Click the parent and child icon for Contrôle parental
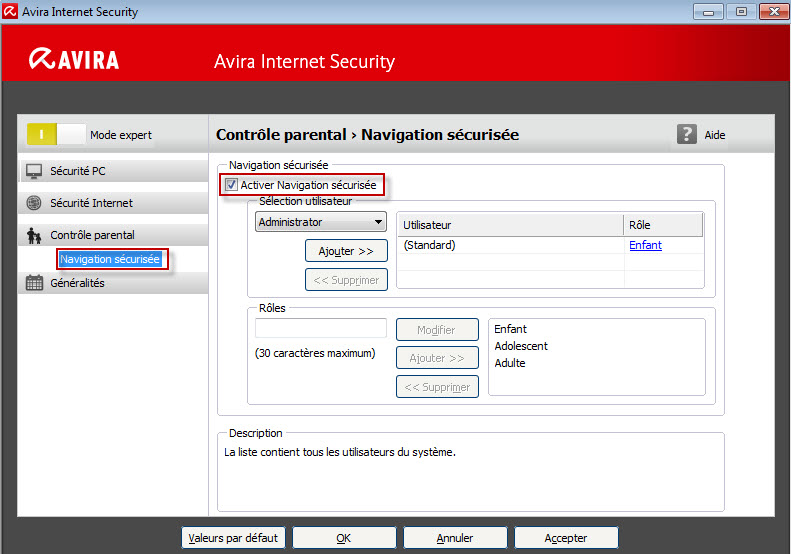This screenshot has width=791, height=554. point(34,235)
